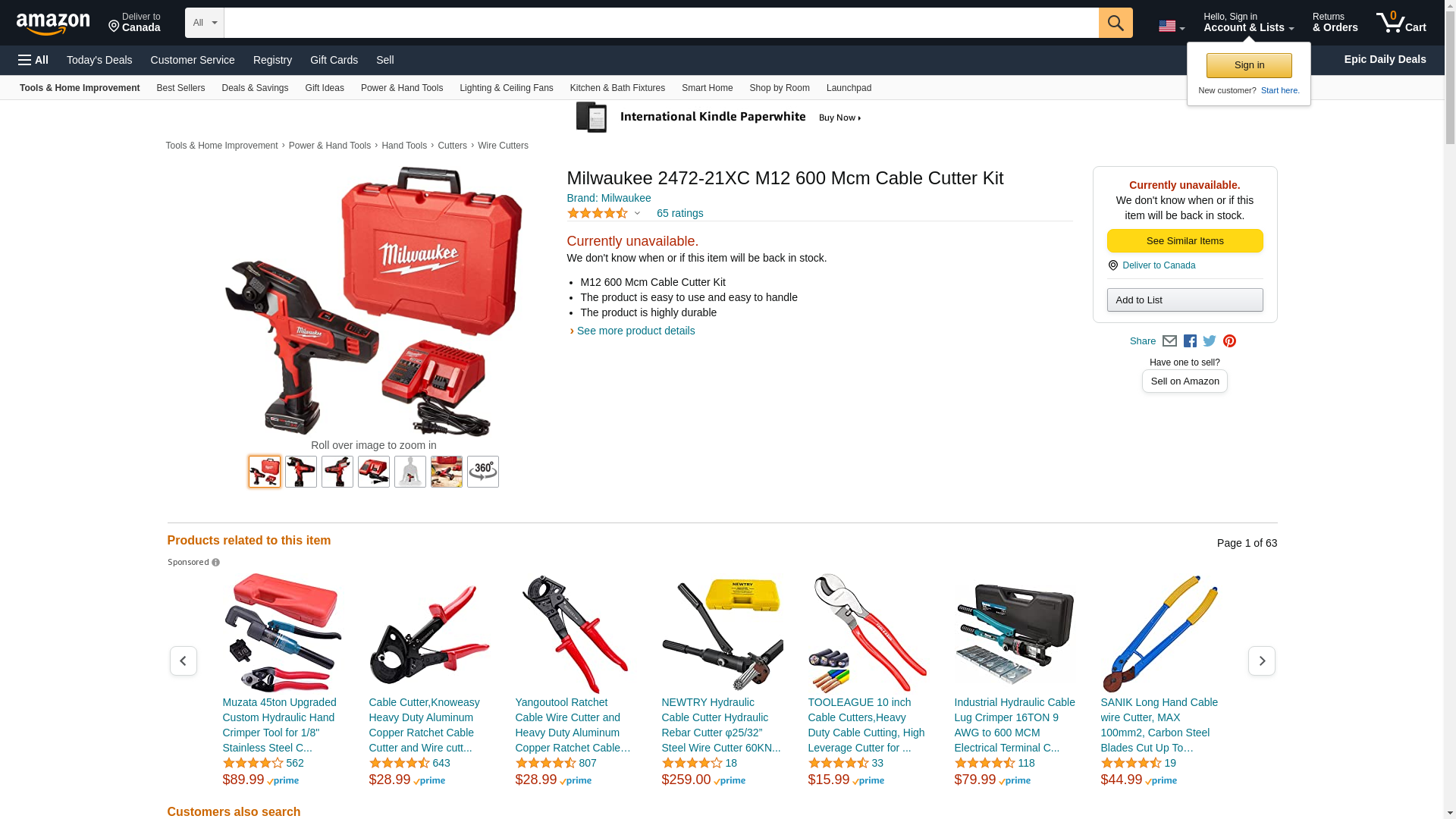Open the country flag language dropdown

(x=1172, y=27)
